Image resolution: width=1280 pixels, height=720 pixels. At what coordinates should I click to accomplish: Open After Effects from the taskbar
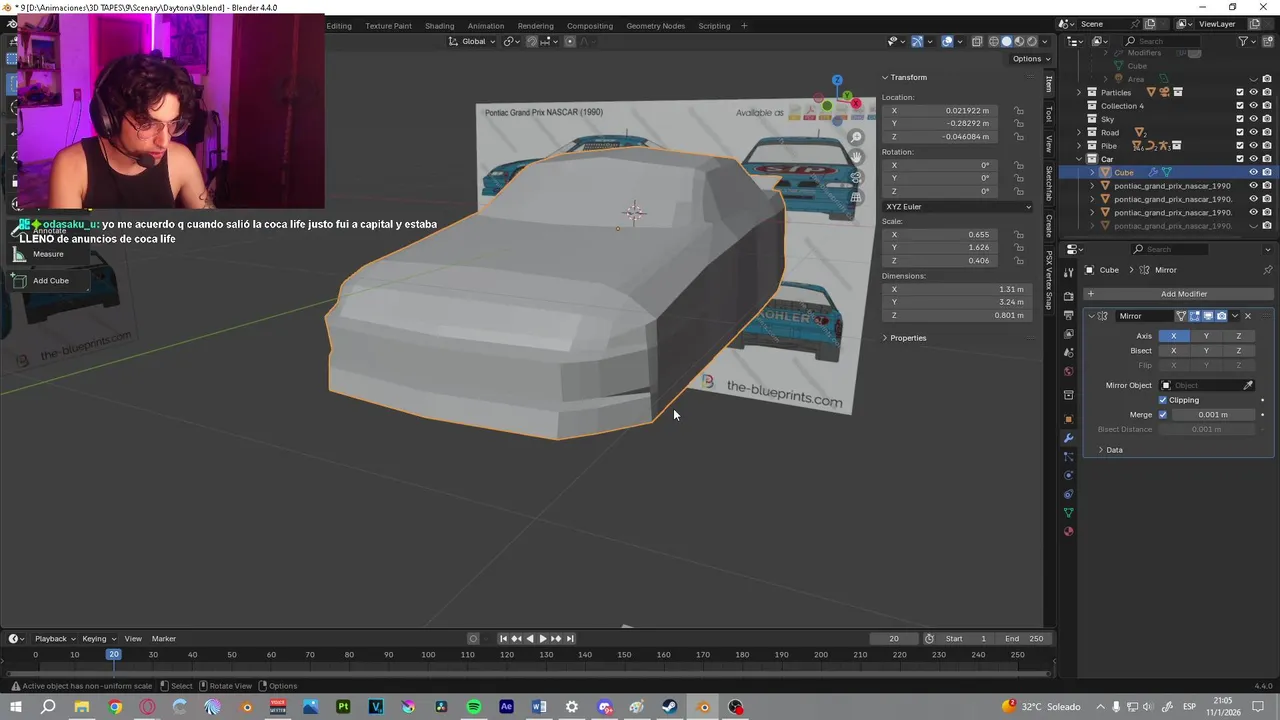507,707
